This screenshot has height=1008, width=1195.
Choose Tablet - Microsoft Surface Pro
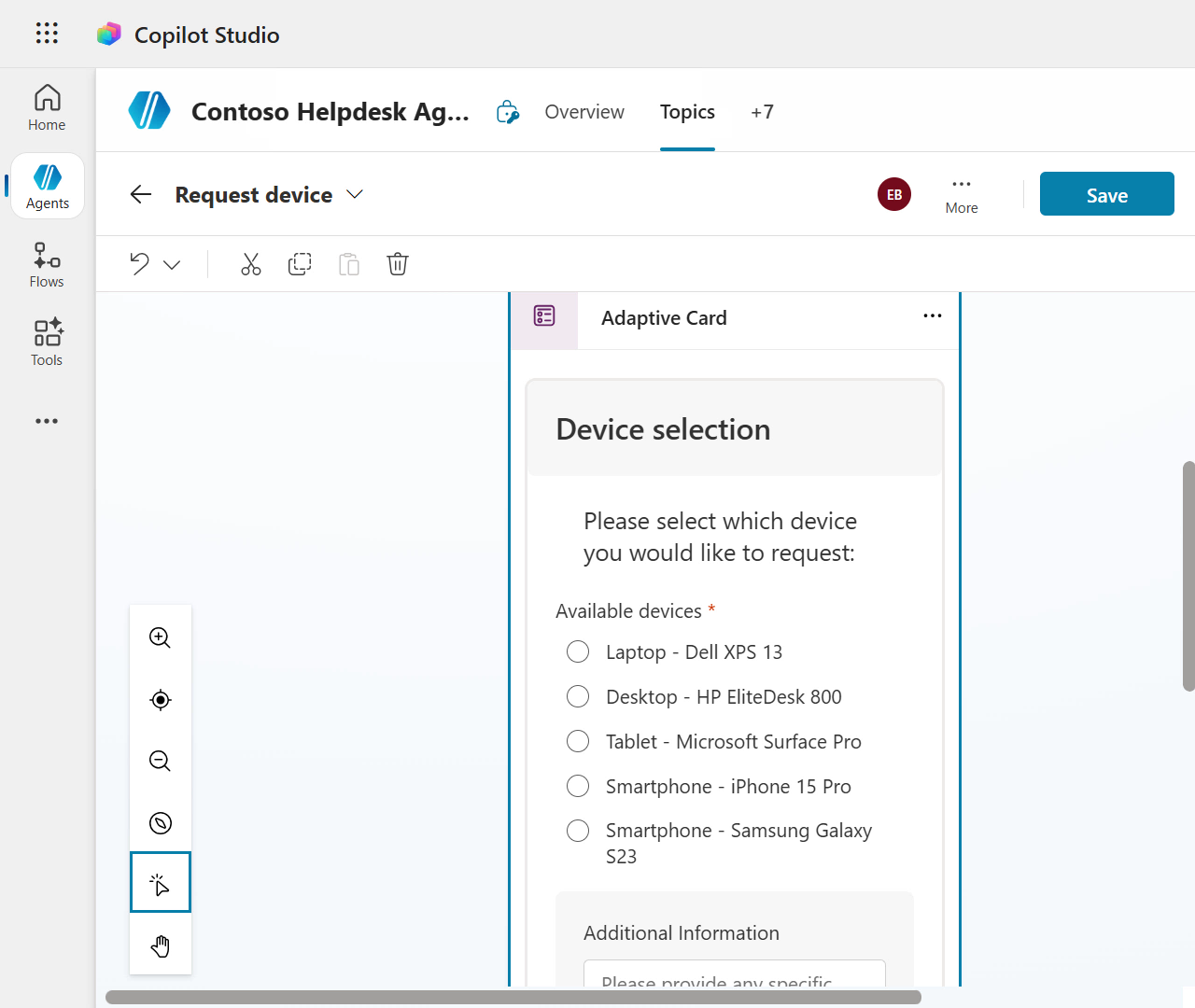click(x=577, y=741)
